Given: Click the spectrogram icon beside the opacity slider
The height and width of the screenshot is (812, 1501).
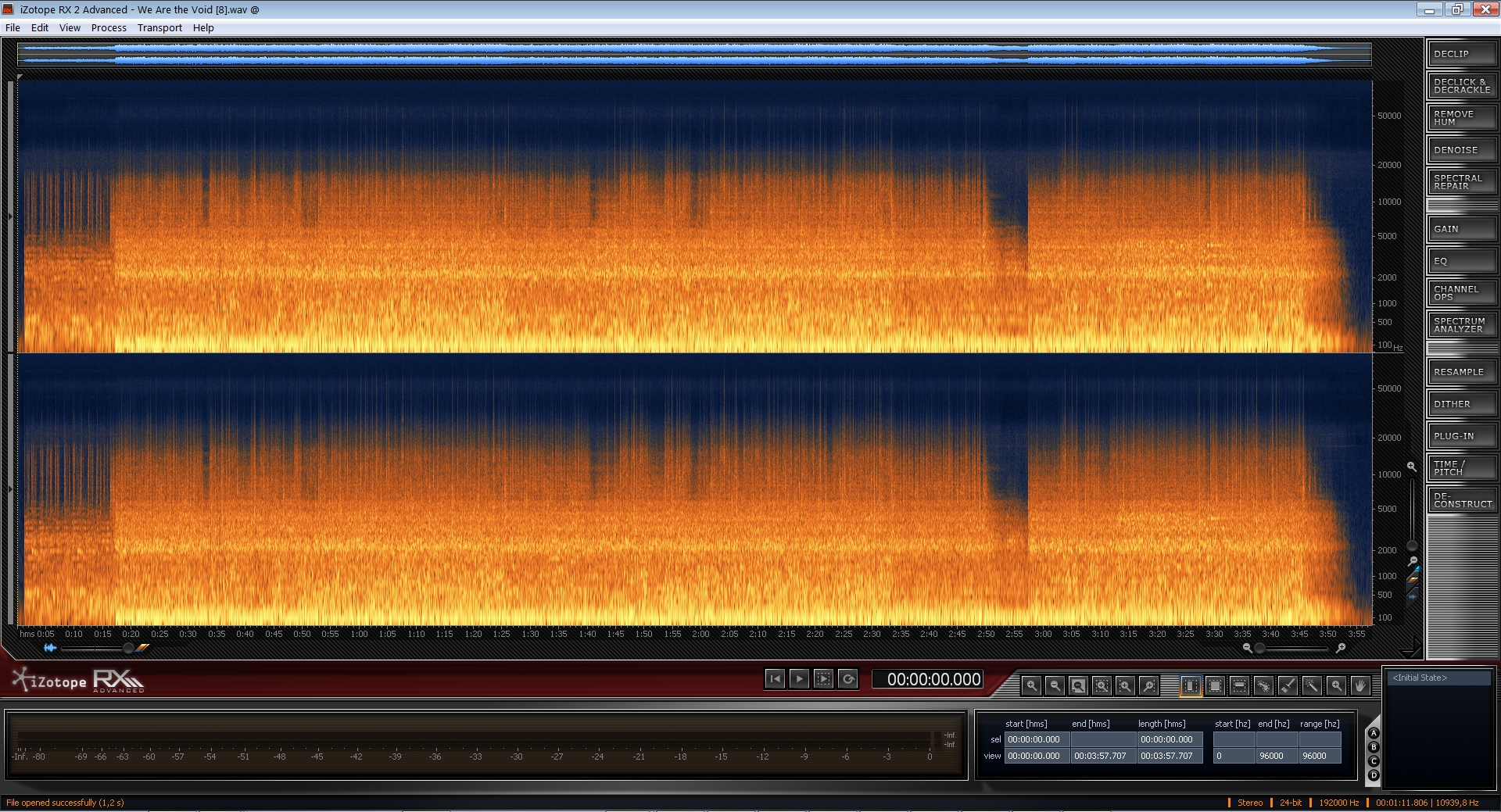Looking at the screenshot, I should pyautogui.click(x=142, y=648).
